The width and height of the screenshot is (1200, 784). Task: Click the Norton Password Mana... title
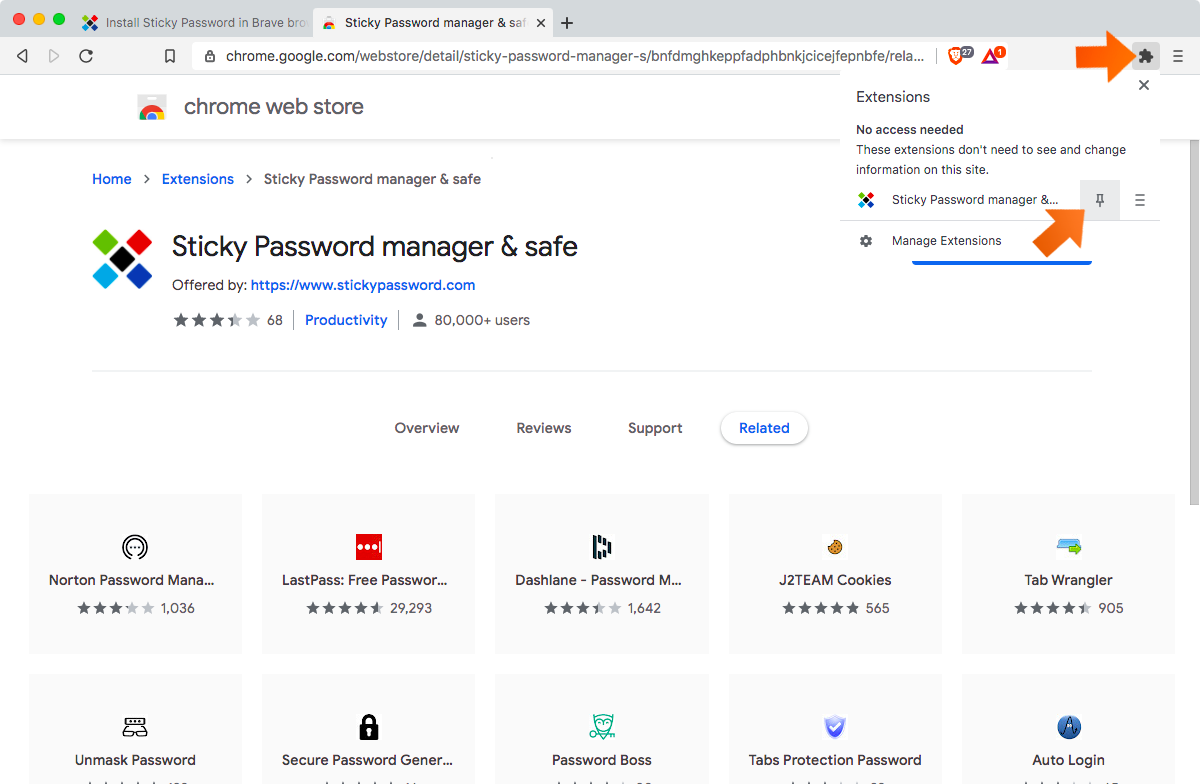(132, 580)
